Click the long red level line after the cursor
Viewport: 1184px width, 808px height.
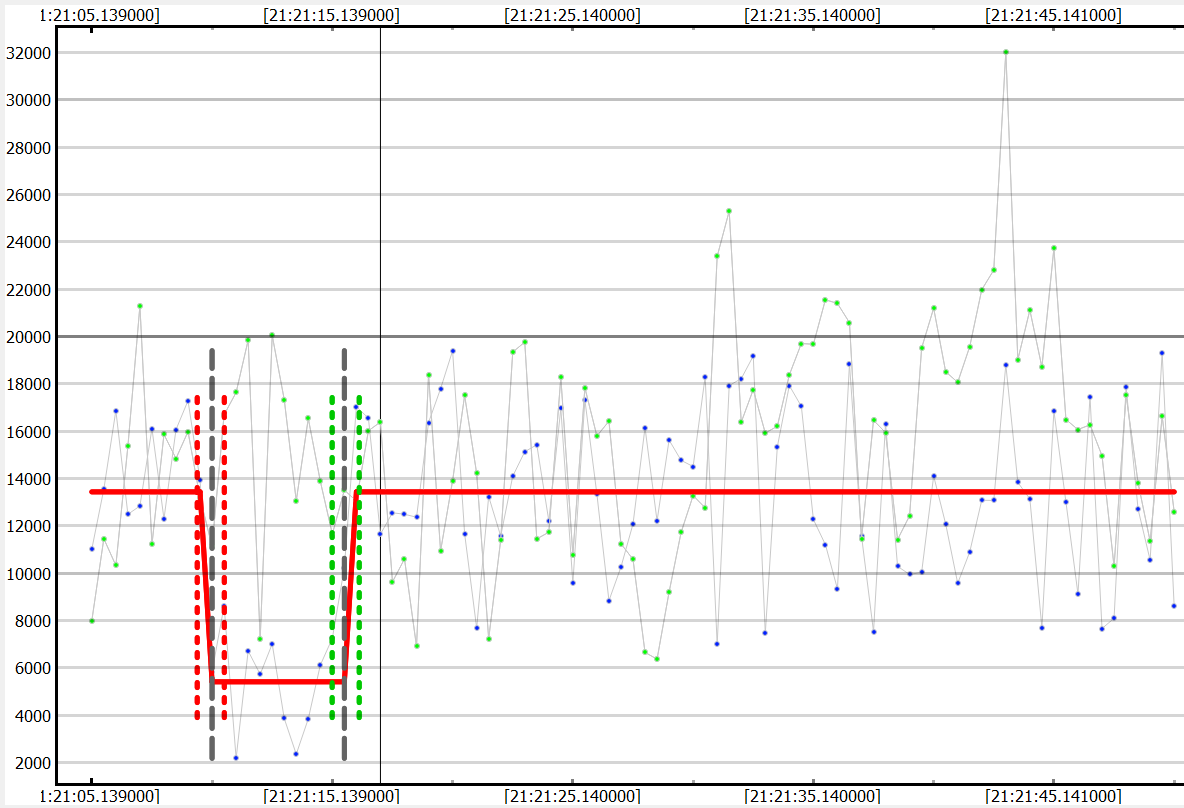point(766,492)
